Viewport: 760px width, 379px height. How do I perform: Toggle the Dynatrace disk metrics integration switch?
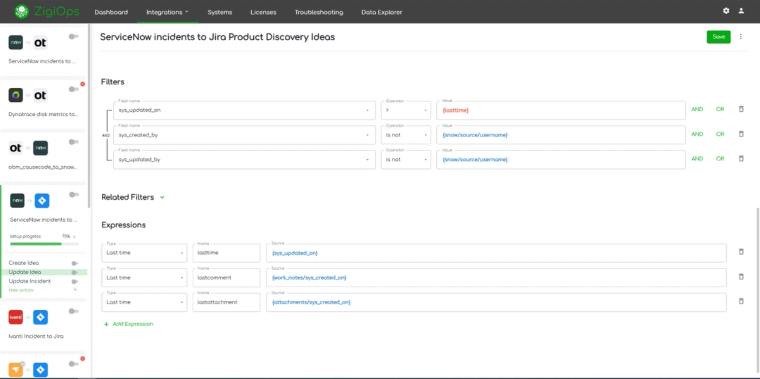click(74, 89)
